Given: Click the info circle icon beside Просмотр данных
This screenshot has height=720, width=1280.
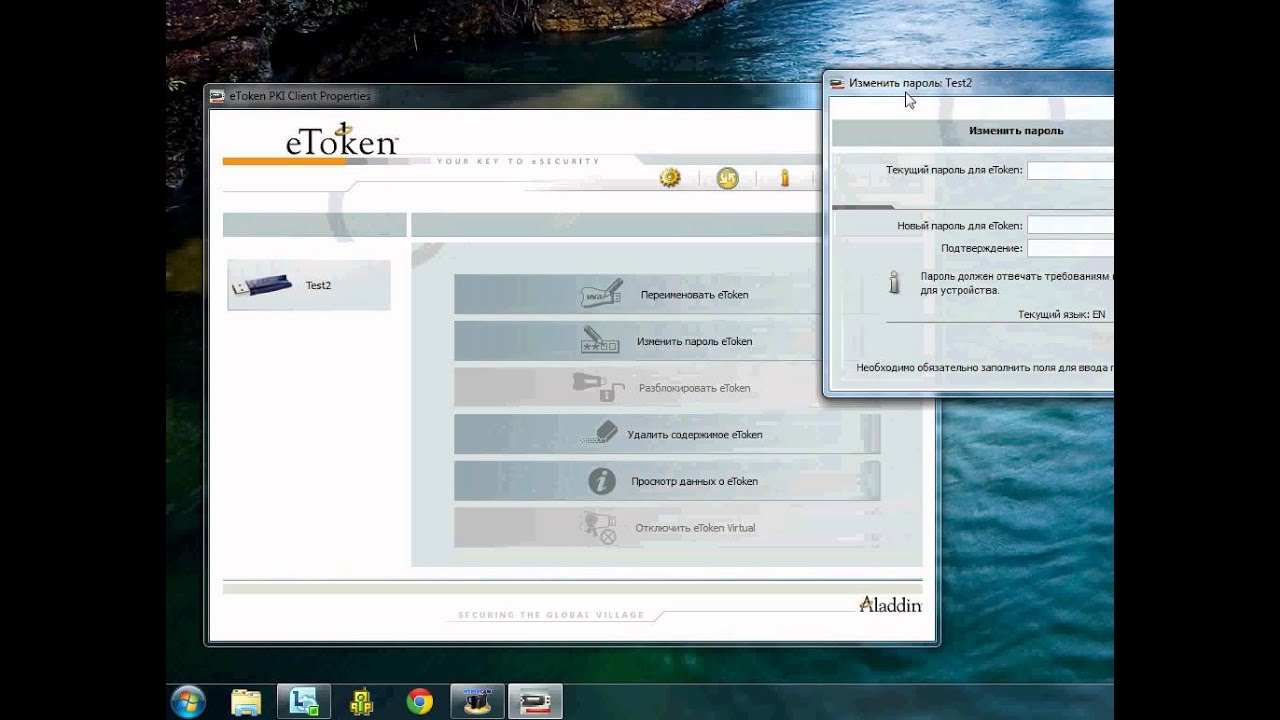Looking at the screenshot, I should click(601, 481).
